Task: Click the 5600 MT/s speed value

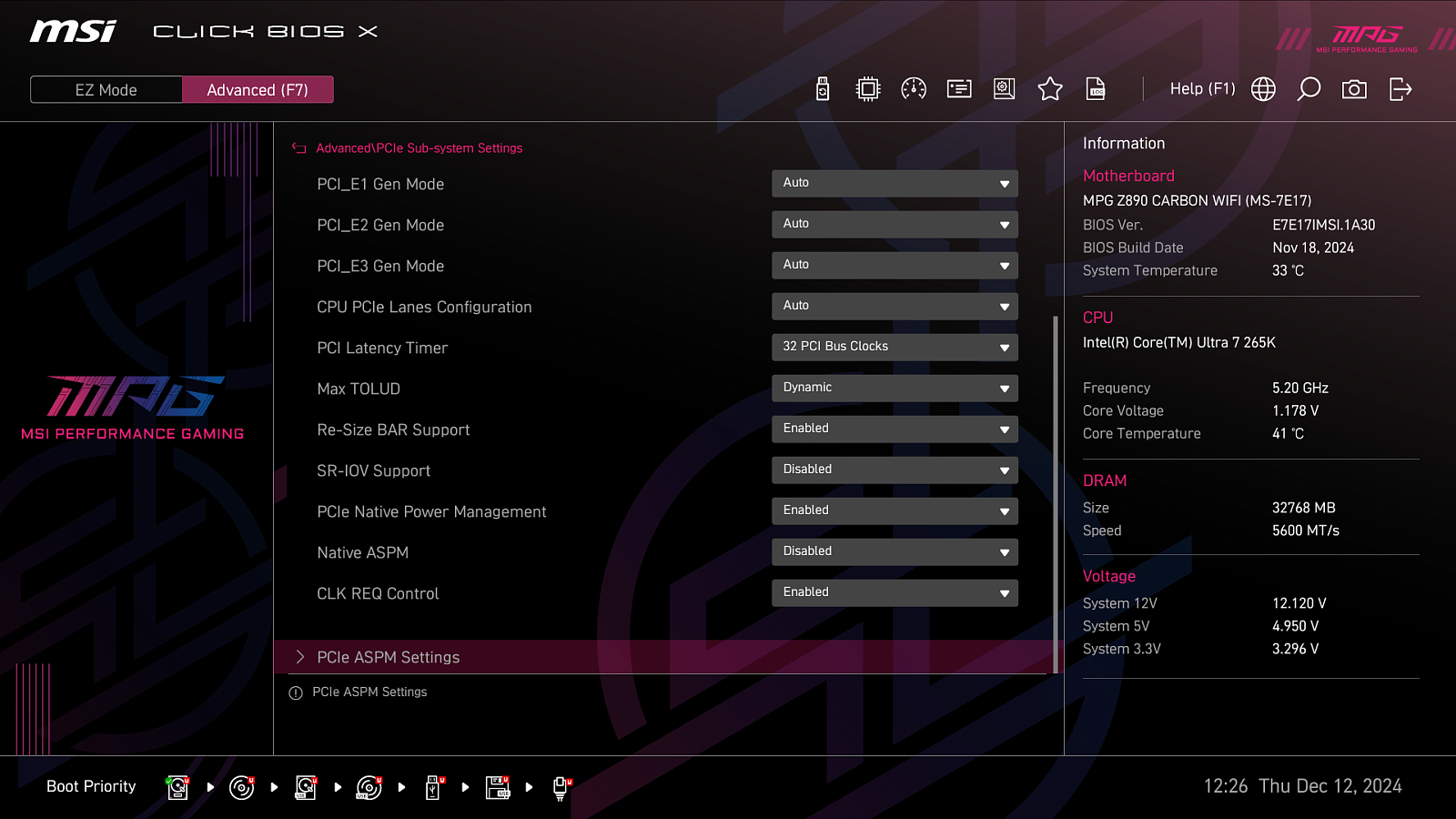Action: [x=1305, y=531]
